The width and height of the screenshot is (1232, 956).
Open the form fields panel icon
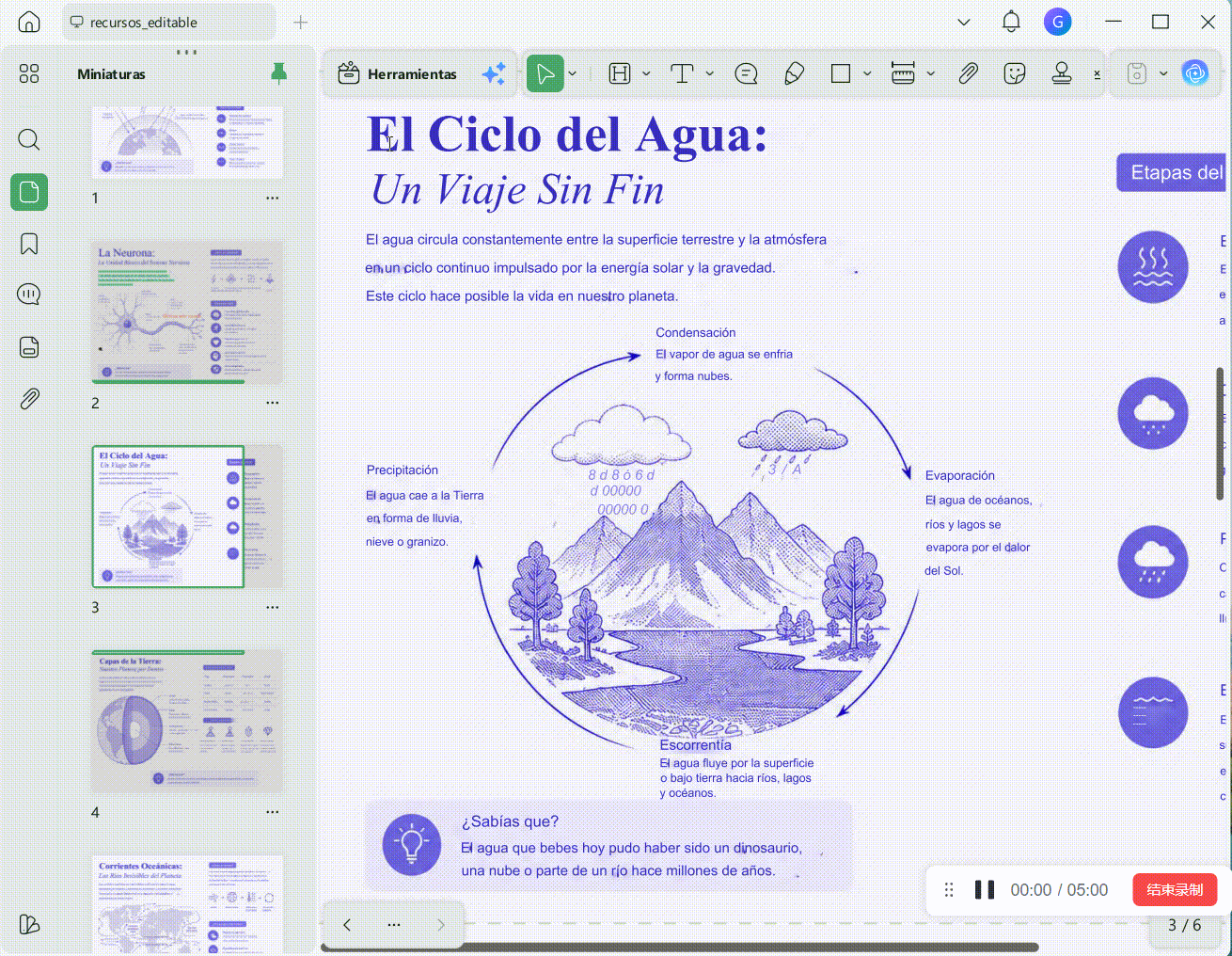[29, 346]
